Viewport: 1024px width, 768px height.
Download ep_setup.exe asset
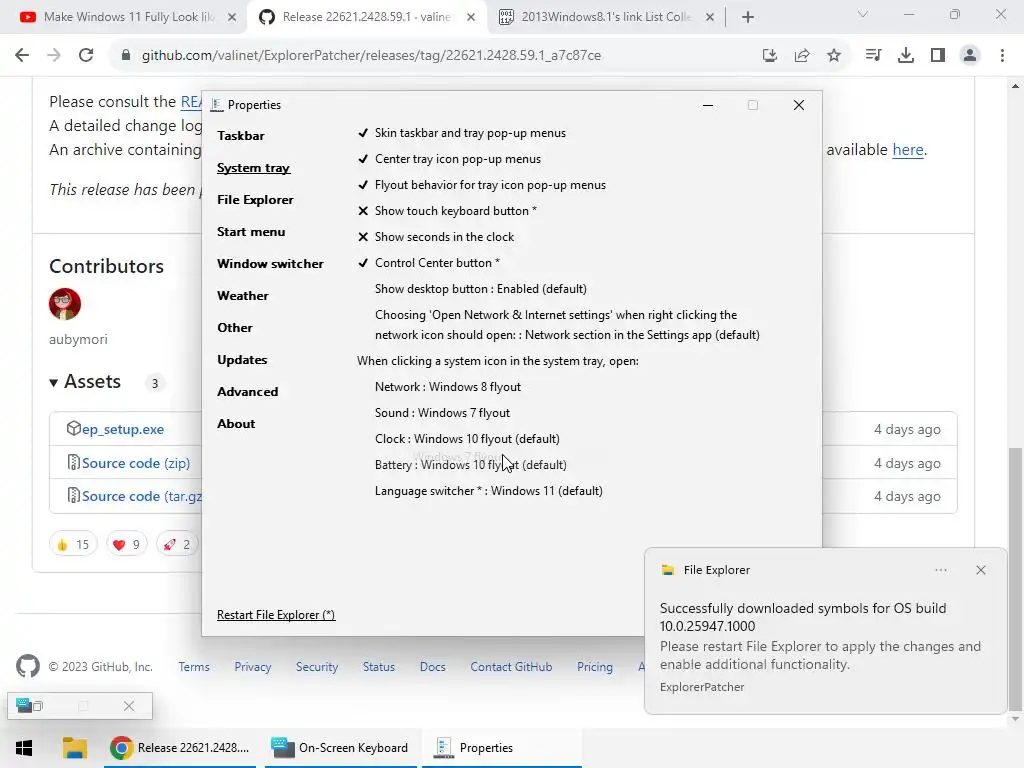[x=123, y=429]
